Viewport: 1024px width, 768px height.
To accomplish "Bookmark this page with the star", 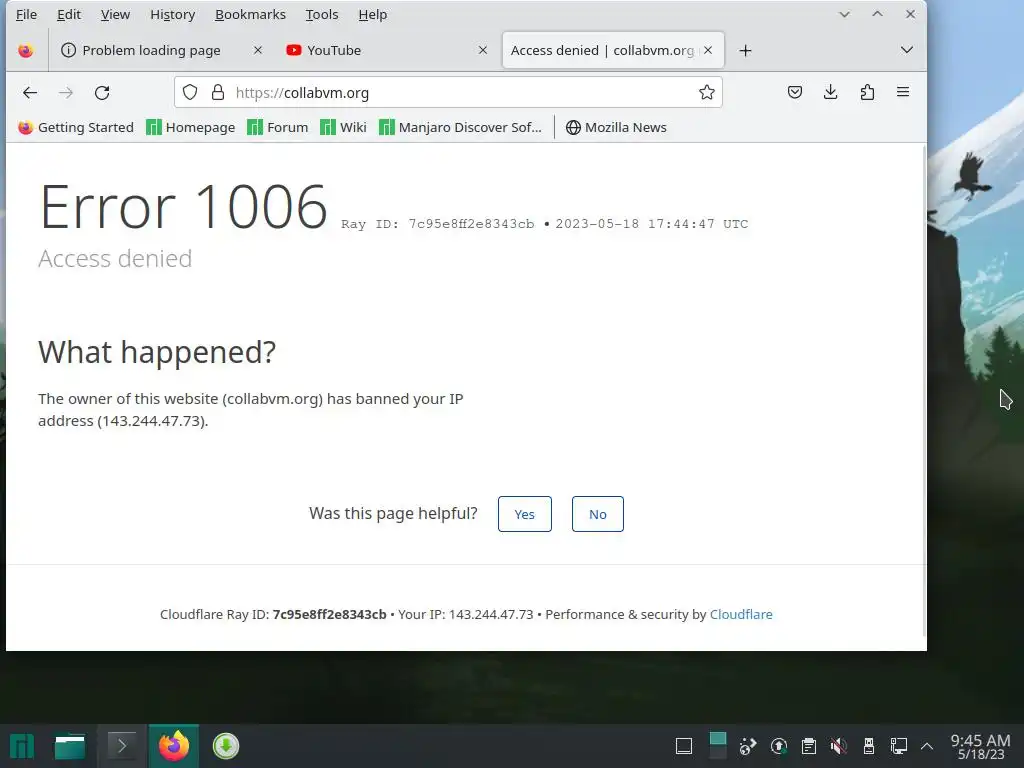I will [707, 93].
